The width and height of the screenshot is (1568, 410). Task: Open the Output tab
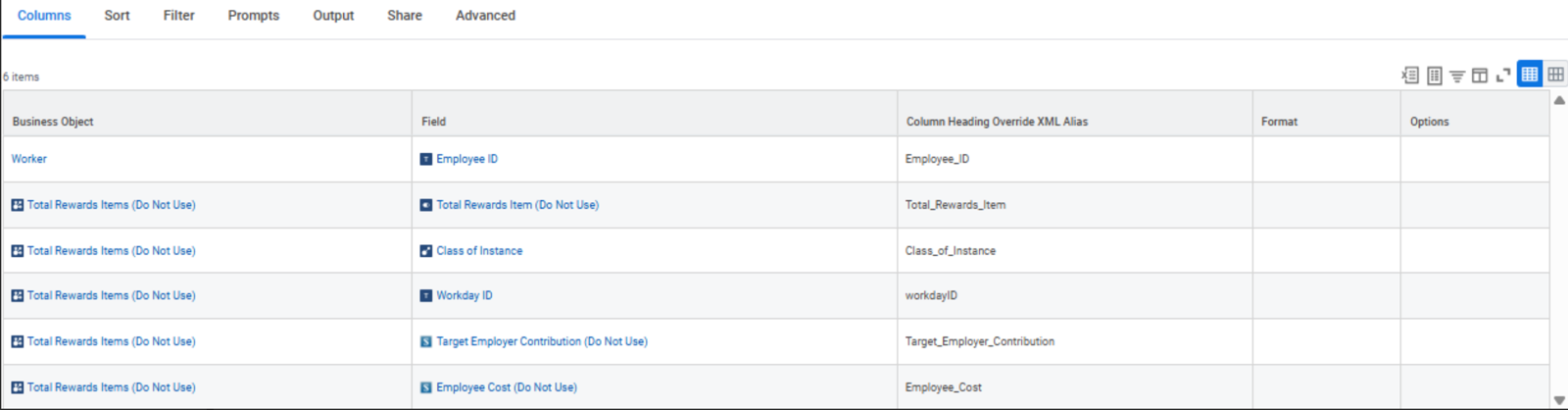click(333, 16)
